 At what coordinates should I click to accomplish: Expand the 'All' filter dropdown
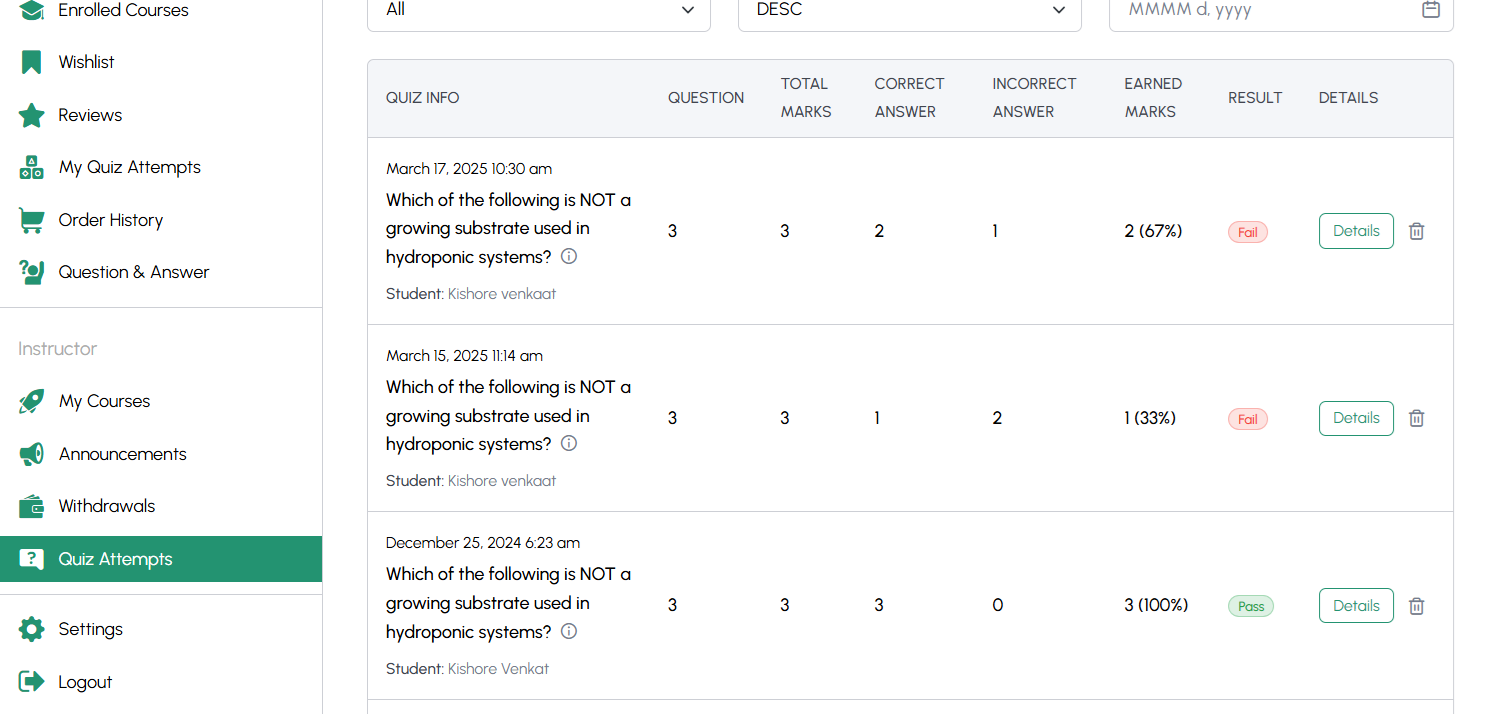pyautogui.click(x=538, y=10)
